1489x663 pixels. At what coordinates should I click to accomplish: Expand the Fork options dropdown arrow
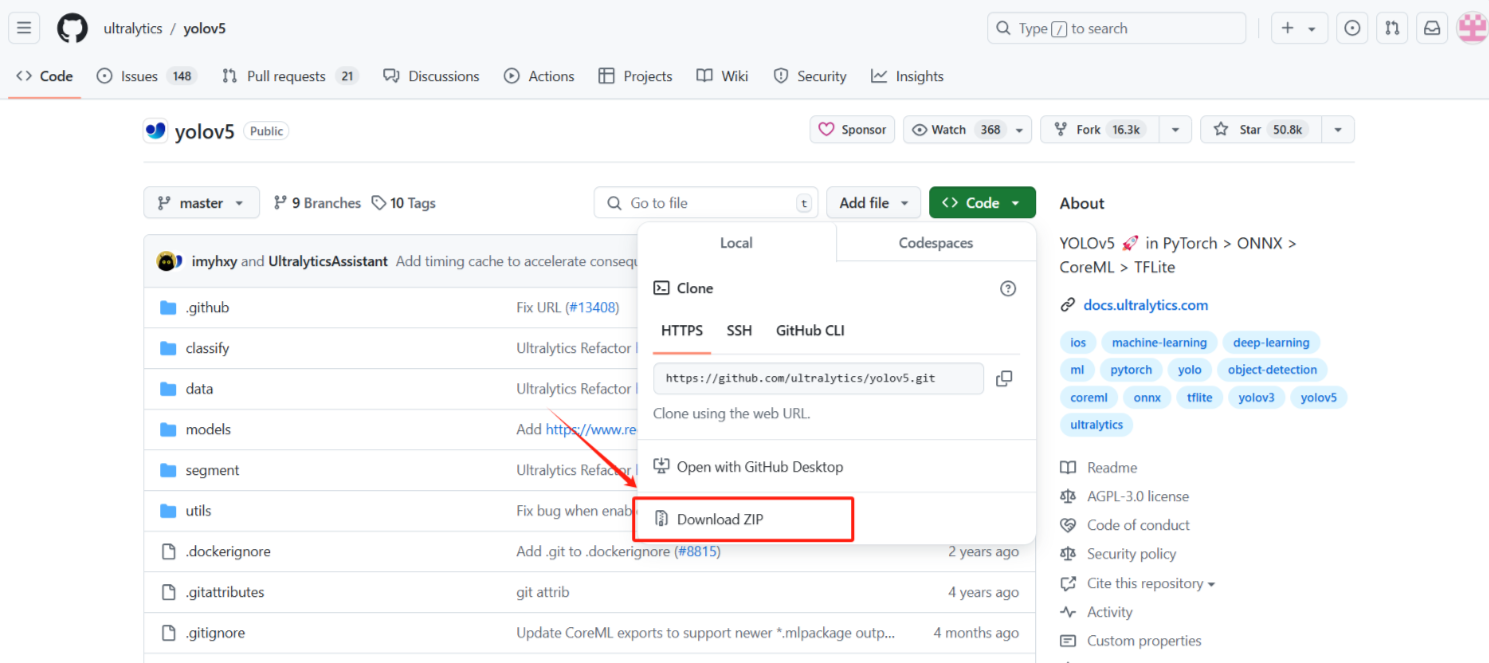pos(1176,130)
